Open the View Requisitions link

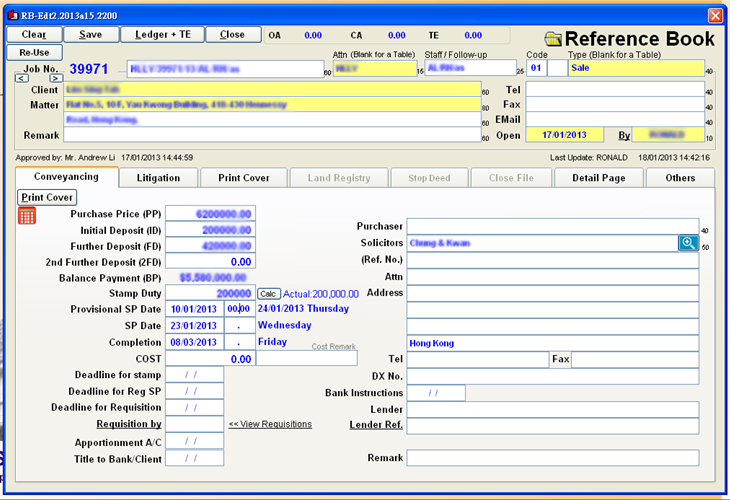(x=270, y=424)
